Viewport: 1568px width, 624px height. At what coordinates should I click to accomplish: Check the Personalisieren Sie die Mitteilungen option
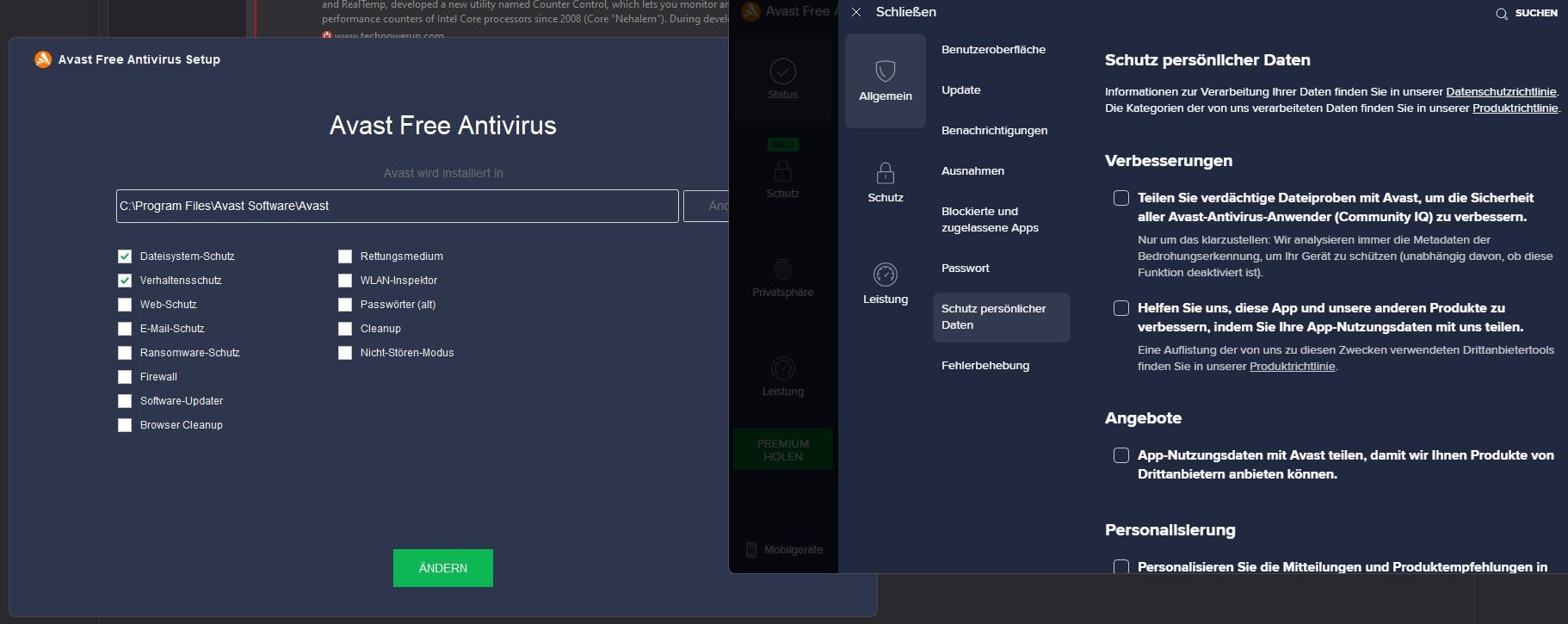1121,567
